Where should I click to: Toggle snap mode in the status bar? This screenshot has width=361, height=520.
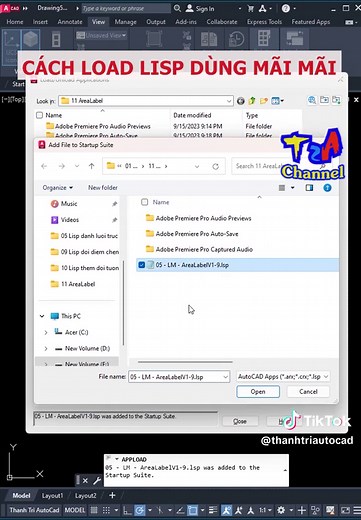[106, 510]
